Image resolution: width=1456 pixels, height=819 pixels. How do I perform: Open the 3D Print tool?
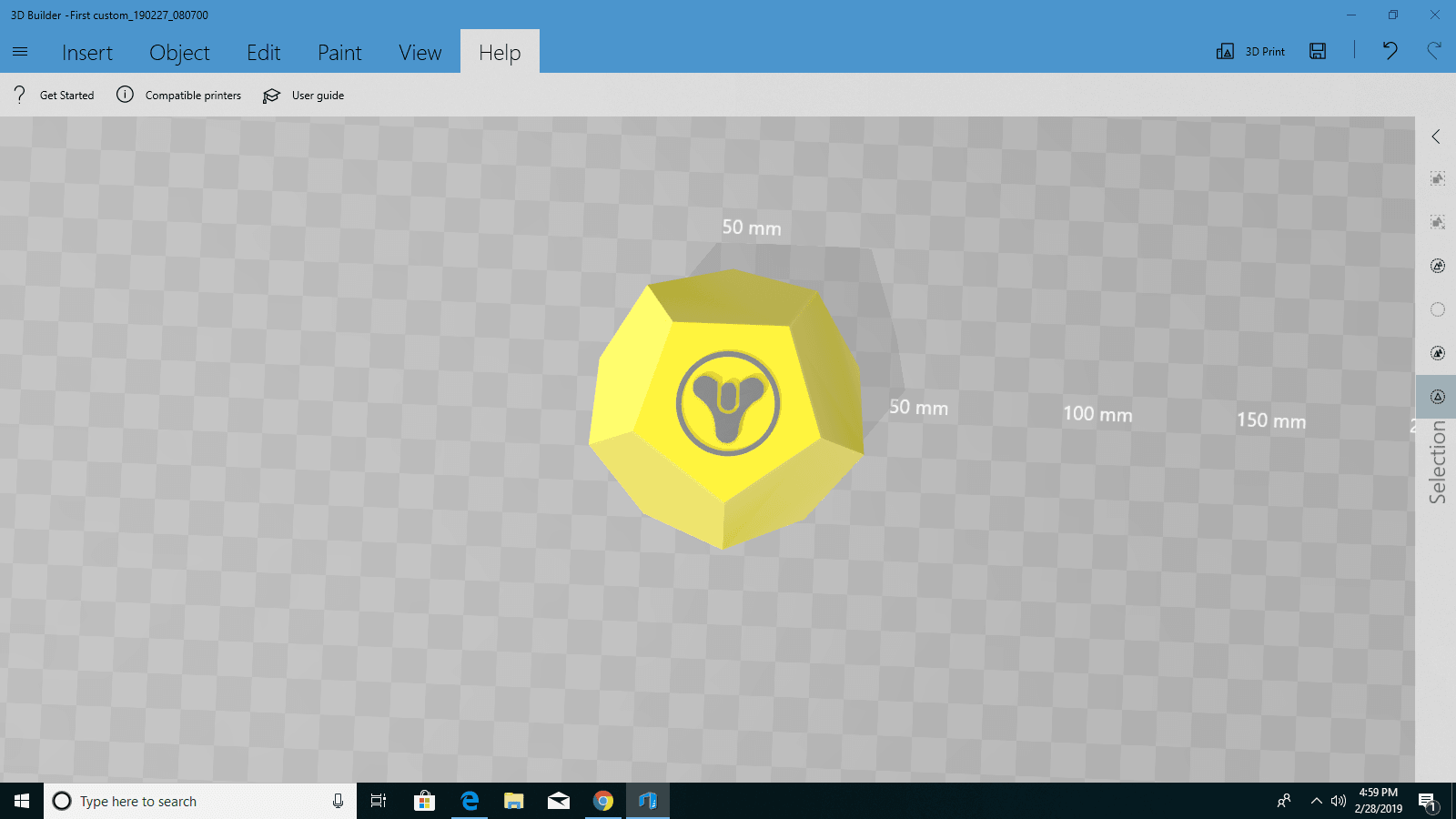pyautogui.click(x=1251, y=51)
